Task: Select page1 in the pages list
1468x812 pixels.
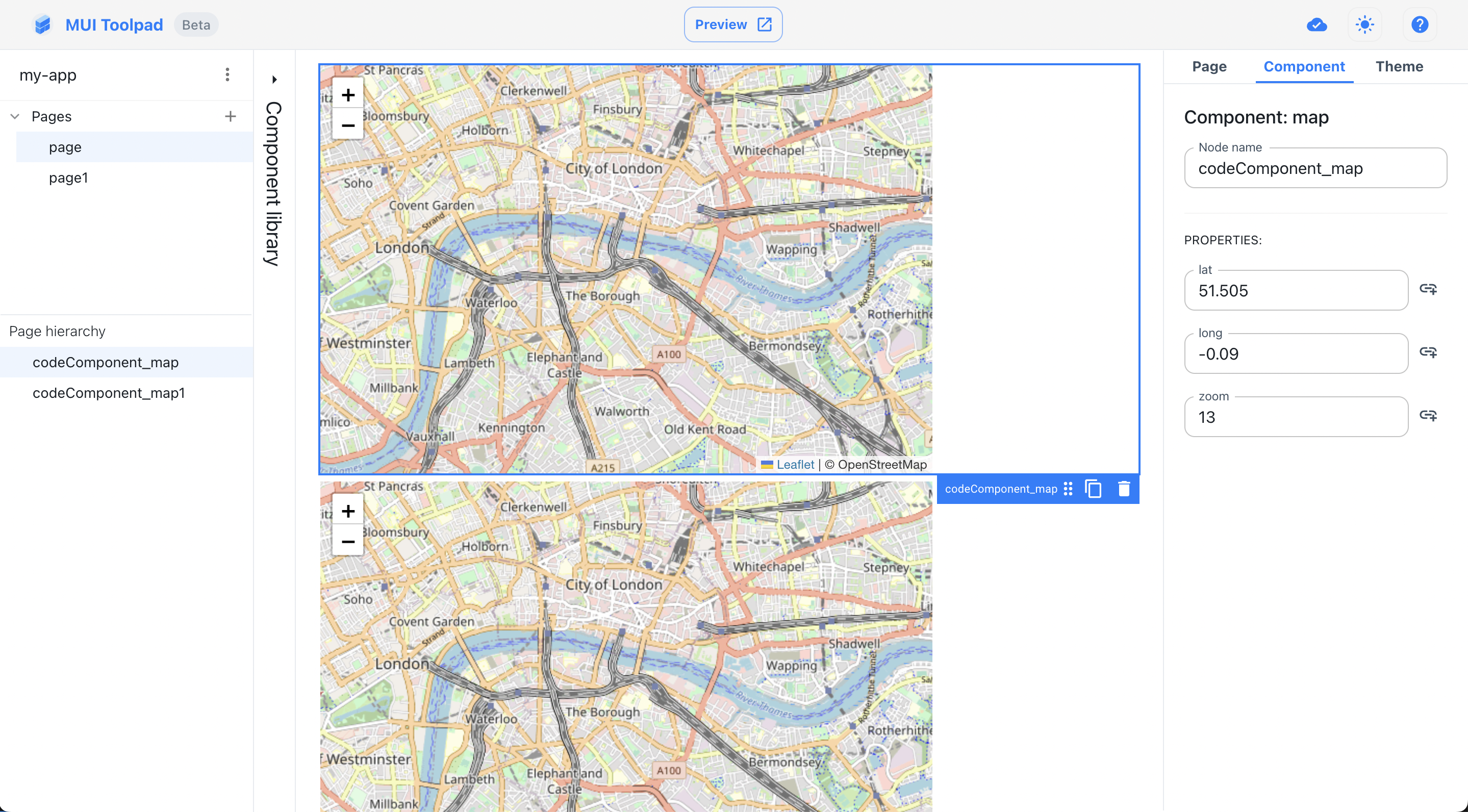Action: 68,177
